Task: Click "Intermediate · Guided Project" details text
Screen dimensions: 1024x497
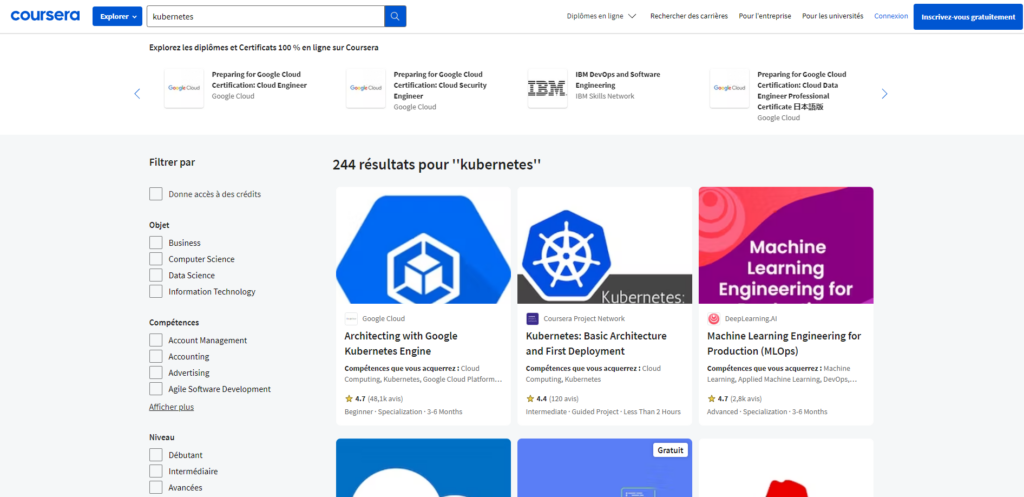Action: pos(603,412)
